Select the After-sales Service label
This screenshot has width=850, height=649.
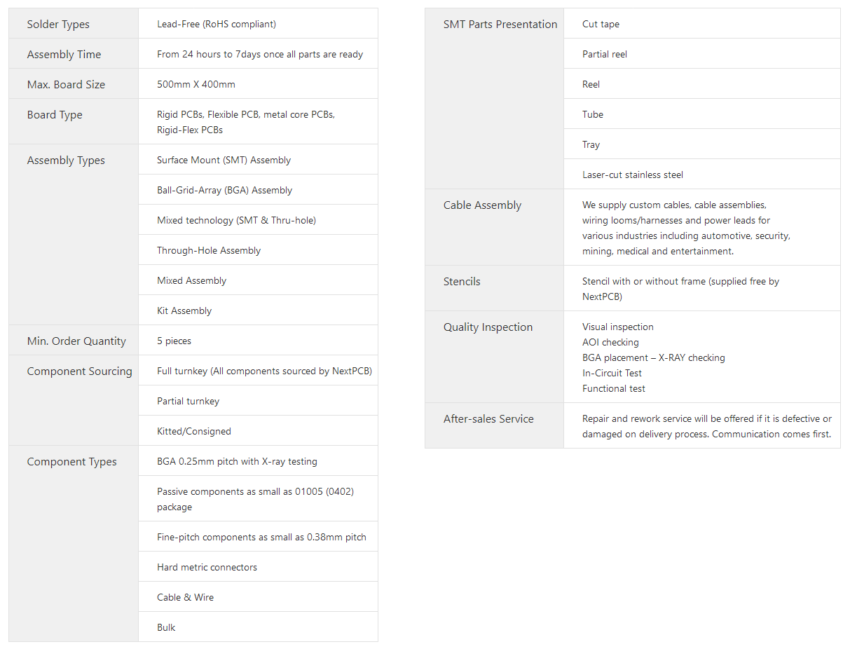pyautogui.click(x=488, y=419)
